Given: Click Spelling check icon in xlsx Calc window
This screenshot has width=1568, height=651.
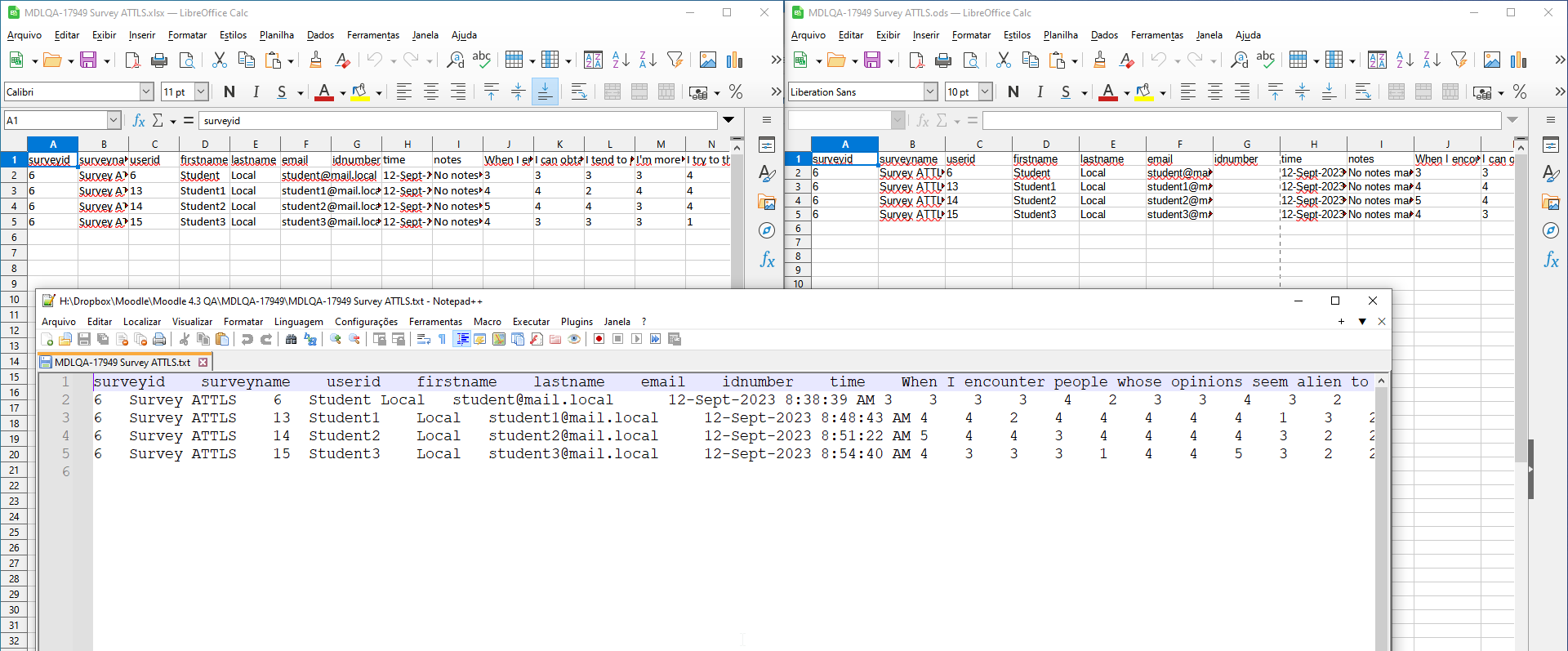Looking at the screenshot, I should click(x=482, y=60).
